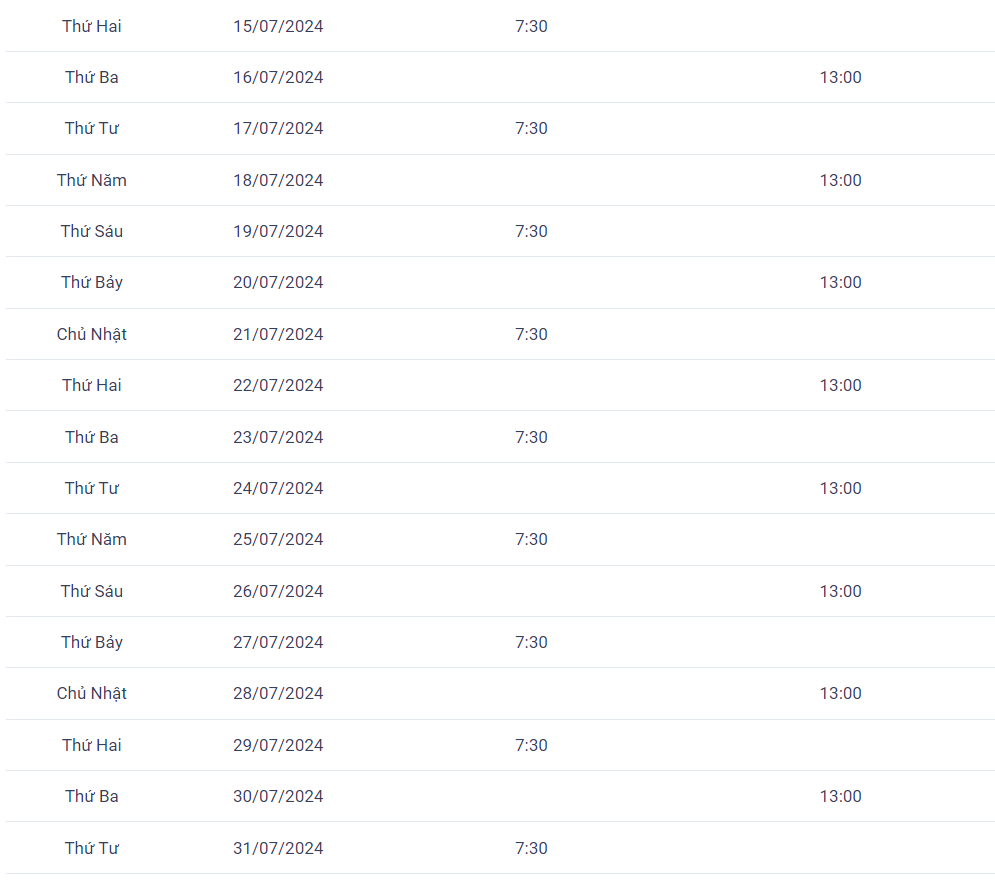The height and width of the screenshot is (881, 995).
Task: Select the 7:30 time on 27/07/2024
Action: coord(531,642)
